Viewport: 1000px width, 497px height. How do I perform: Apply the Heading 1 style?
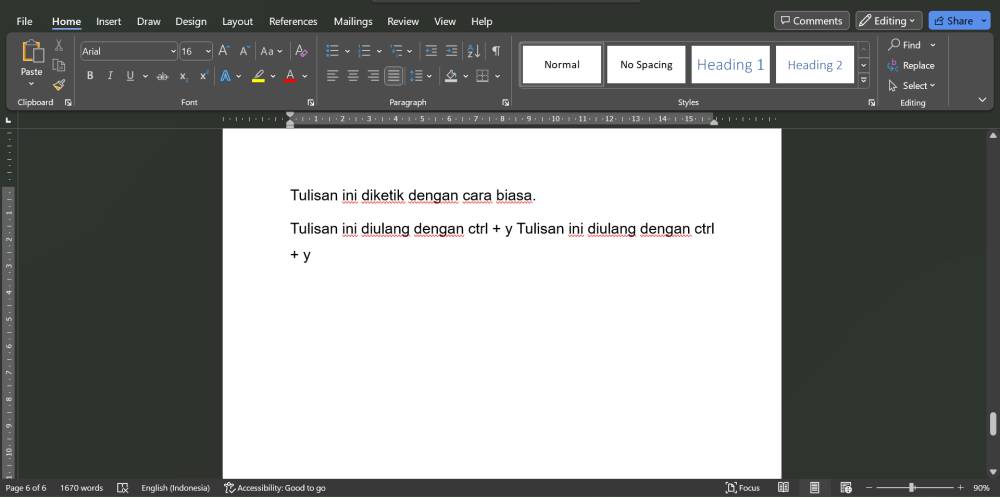(730, 64)
